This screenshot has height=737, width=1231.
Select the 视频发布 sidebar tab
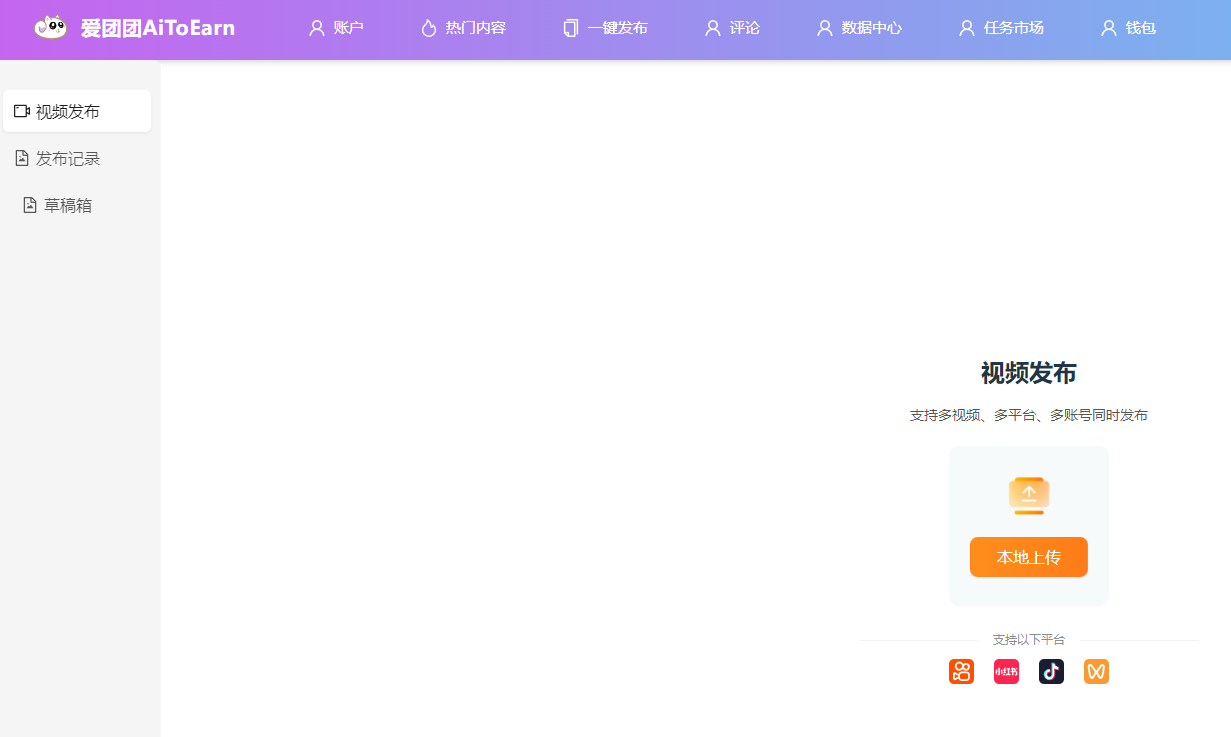pyautogui.click(x=68, y=112)
